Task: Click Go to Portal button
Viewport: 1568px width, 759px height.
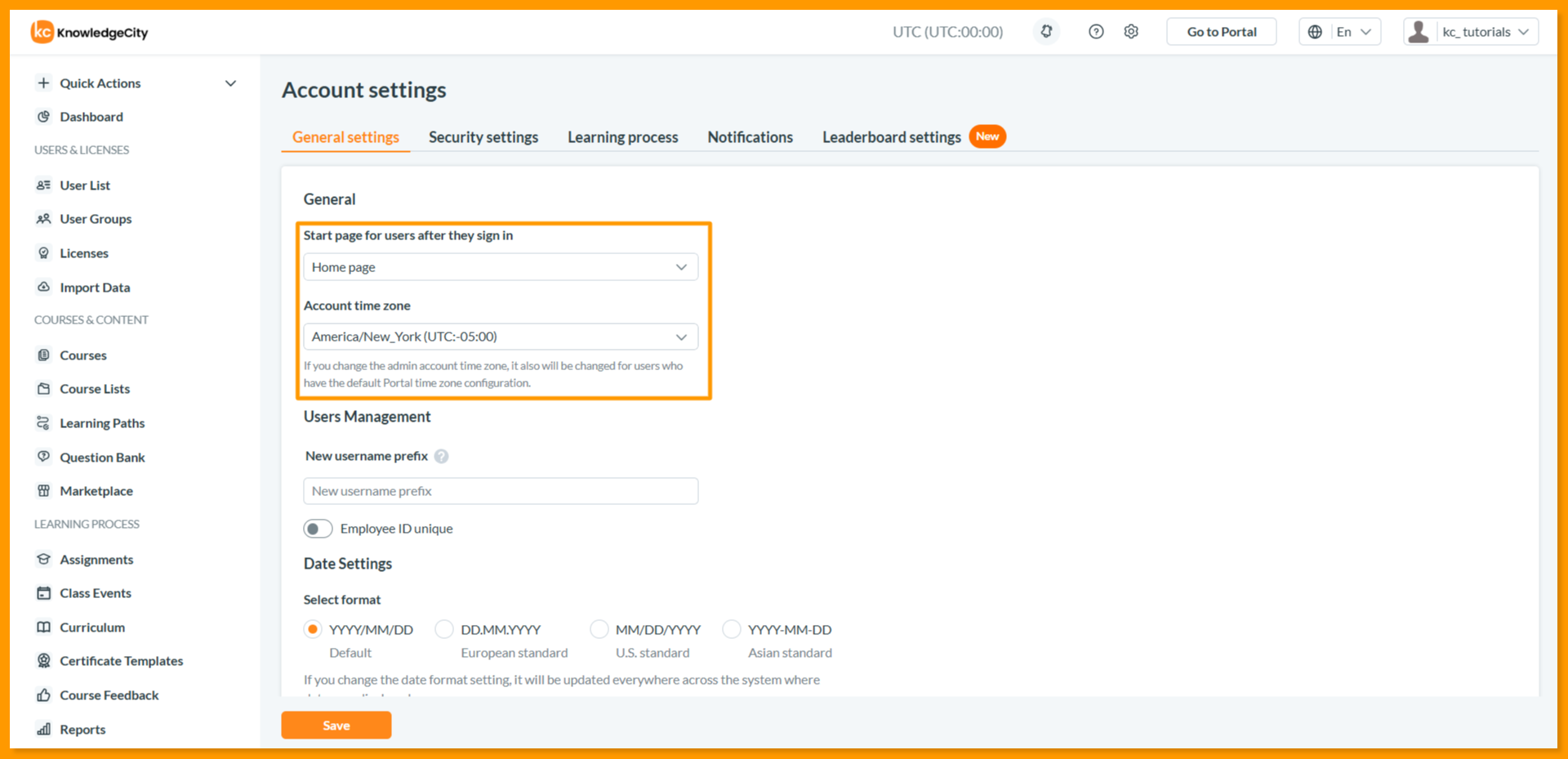Action: (x=1222, y=32)
